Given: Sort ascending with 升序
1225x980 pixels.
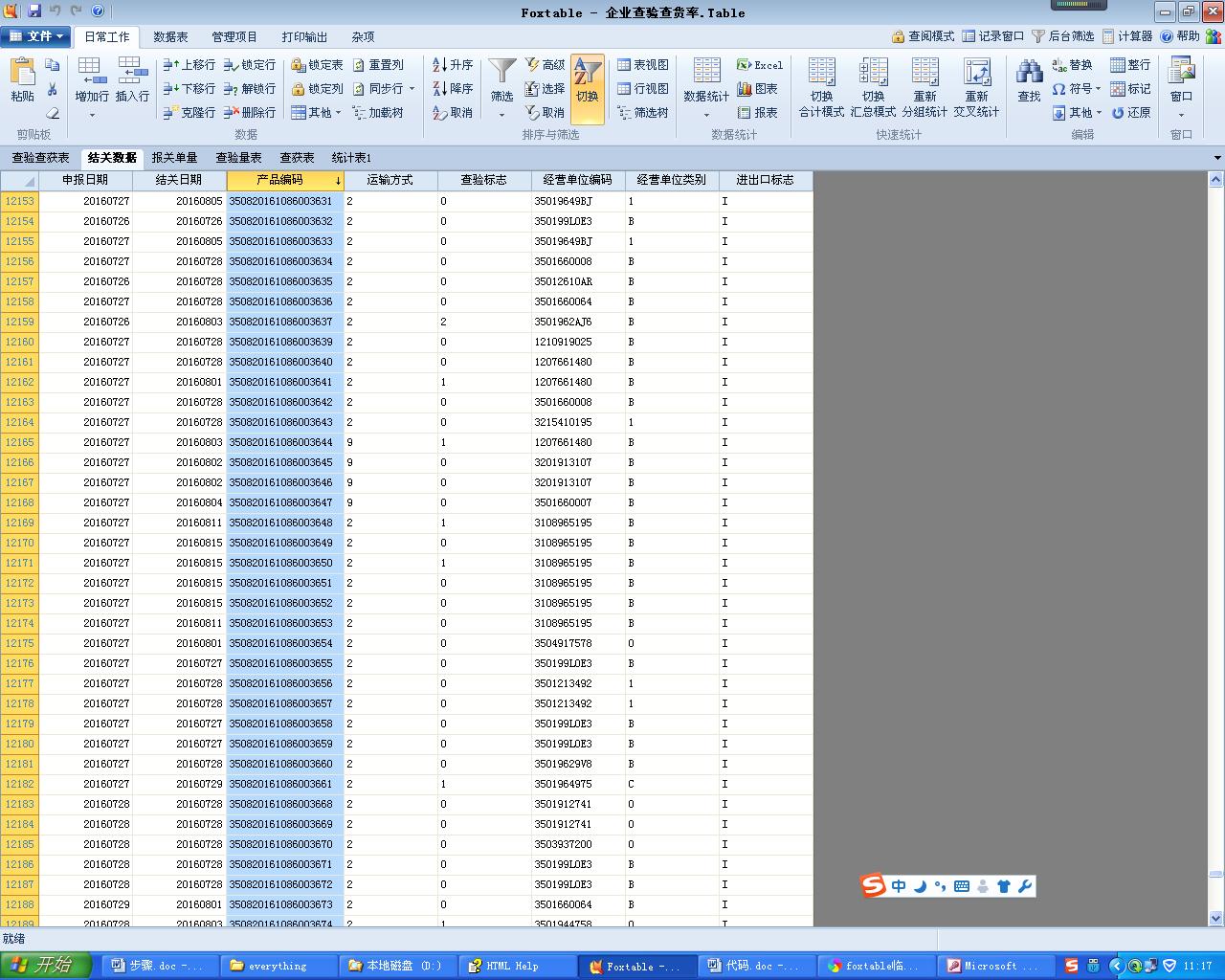Looking at the screenshot, I should click(453, 65).
